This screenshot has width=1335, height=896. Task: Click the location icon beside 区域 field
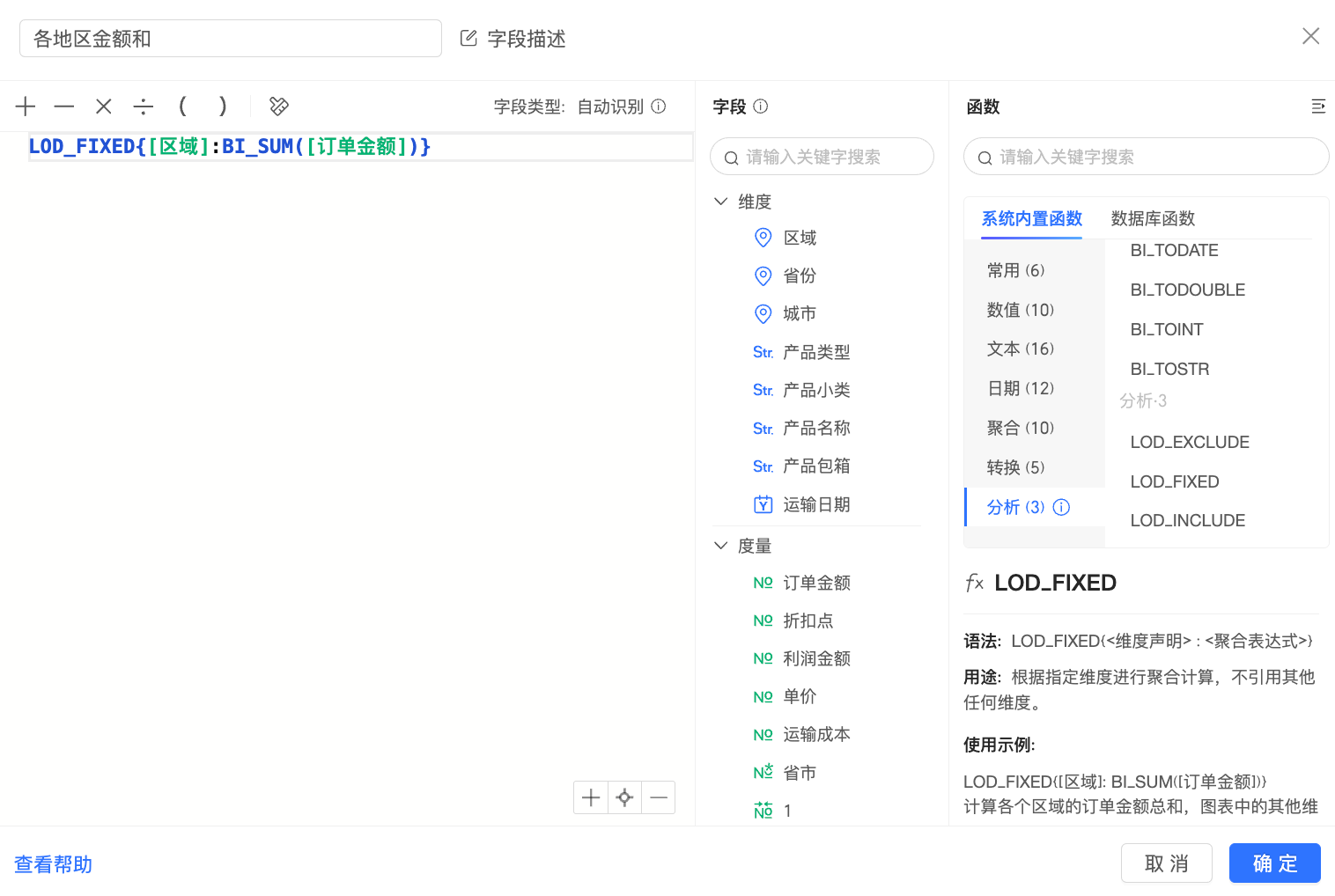(763, 238)
